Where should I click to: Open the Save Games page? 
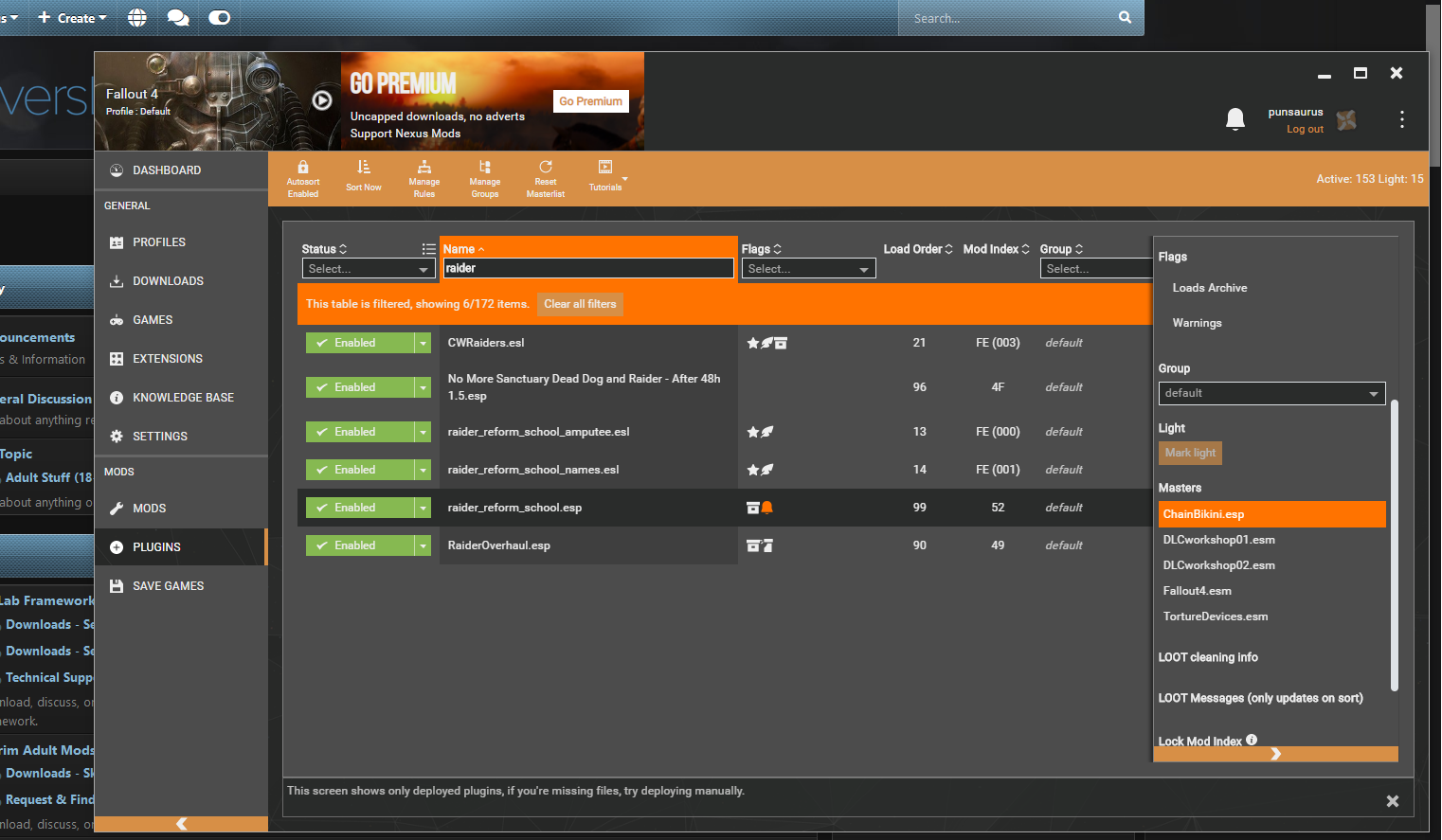181,586
